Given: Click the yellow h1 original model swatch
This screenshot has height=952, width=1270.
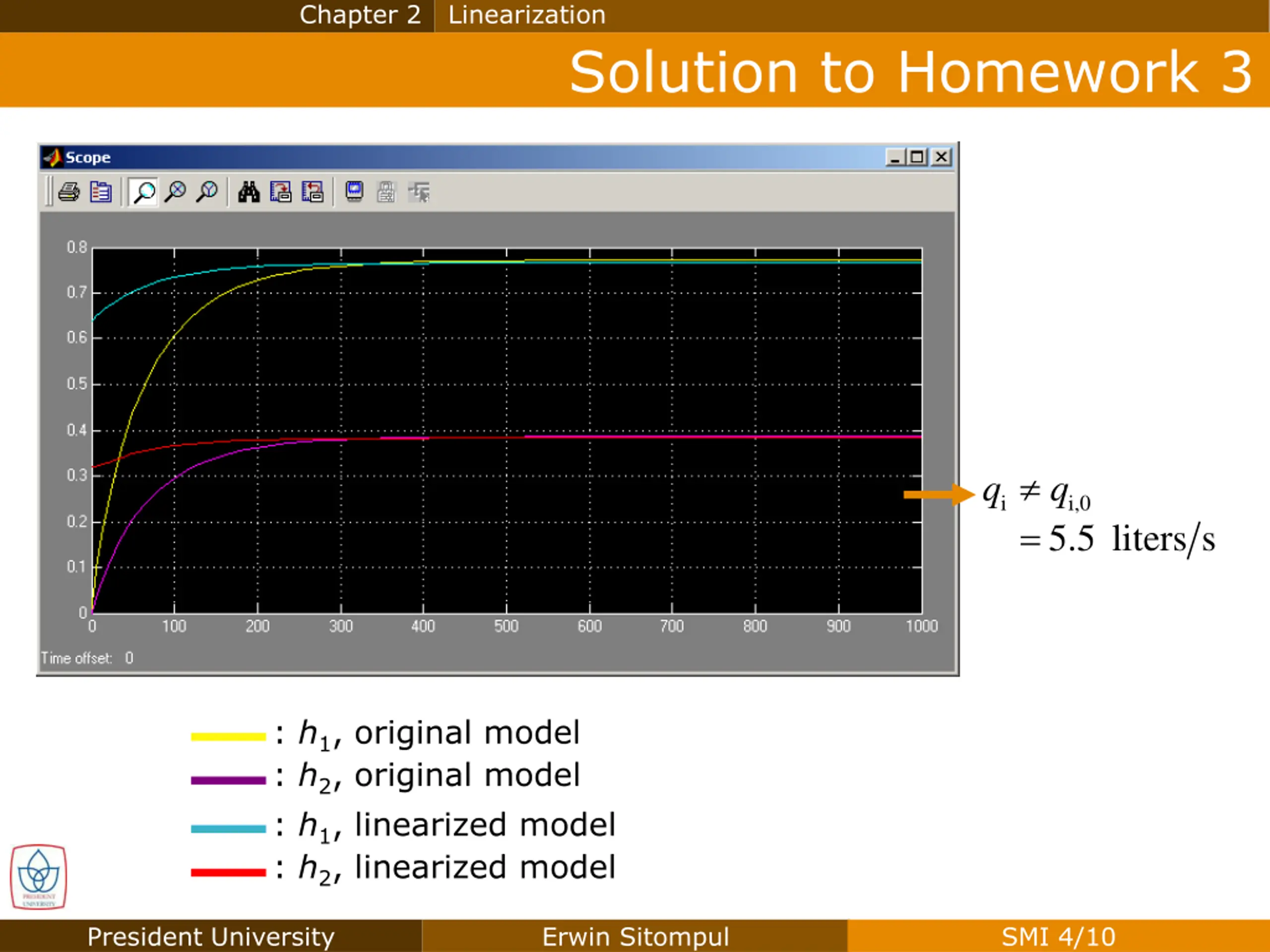Looking at the screenshot, I should [228, 736].
